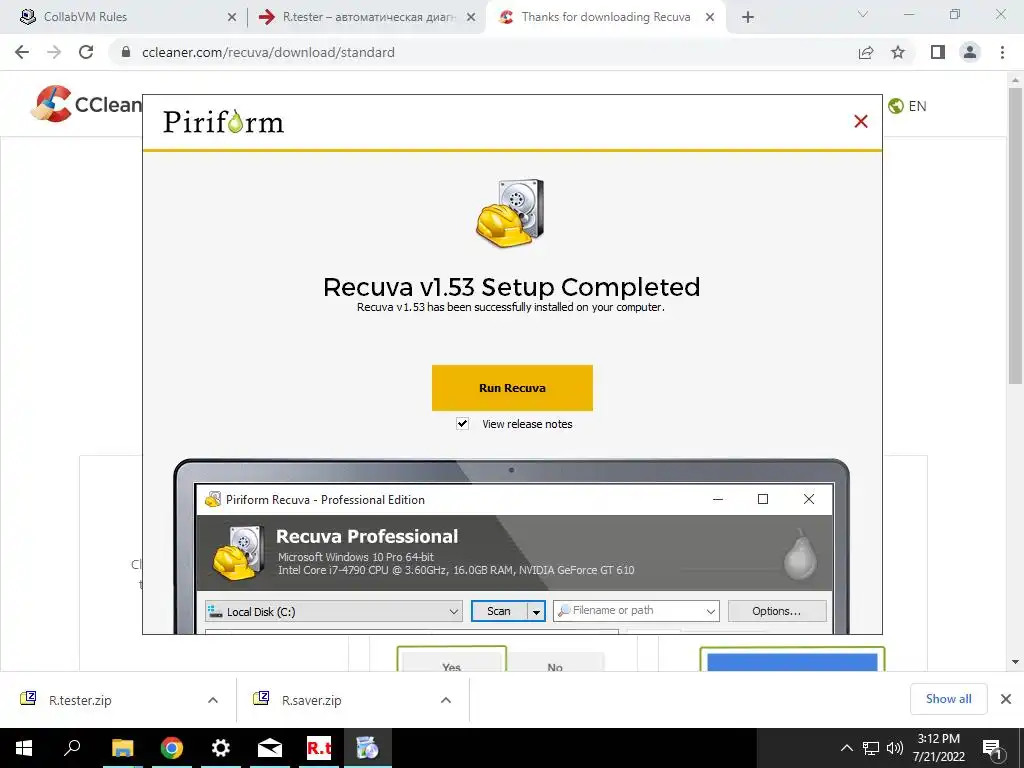1024x768 pixels.
Task: Open Chrome's tab search chevron
Action: coord(863,14)
